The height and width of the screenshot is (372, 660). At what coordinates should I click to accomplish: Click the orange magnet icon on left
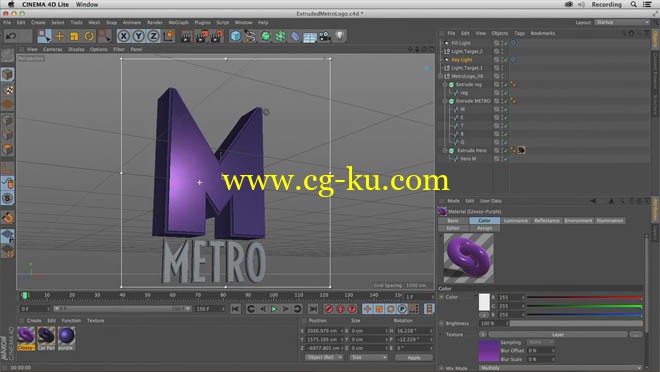point(8,218)
